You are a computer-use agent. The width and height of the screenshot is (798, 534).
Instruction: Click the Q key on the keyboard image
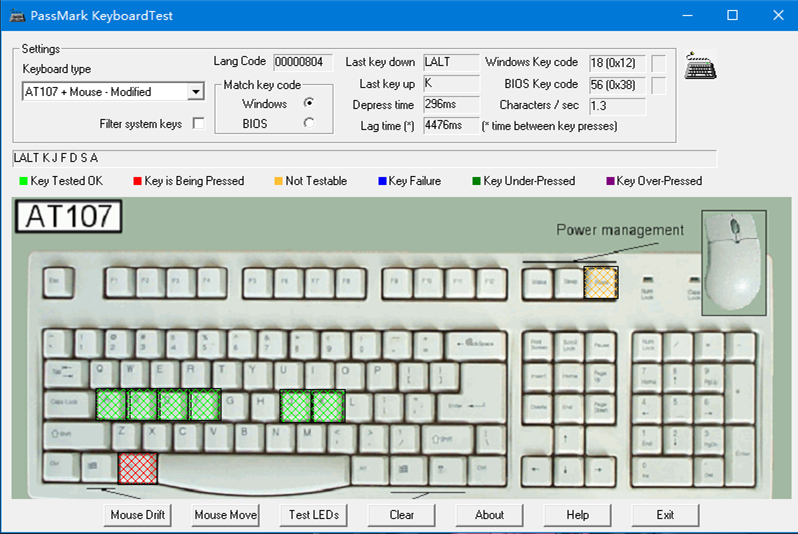pos(103,374)
